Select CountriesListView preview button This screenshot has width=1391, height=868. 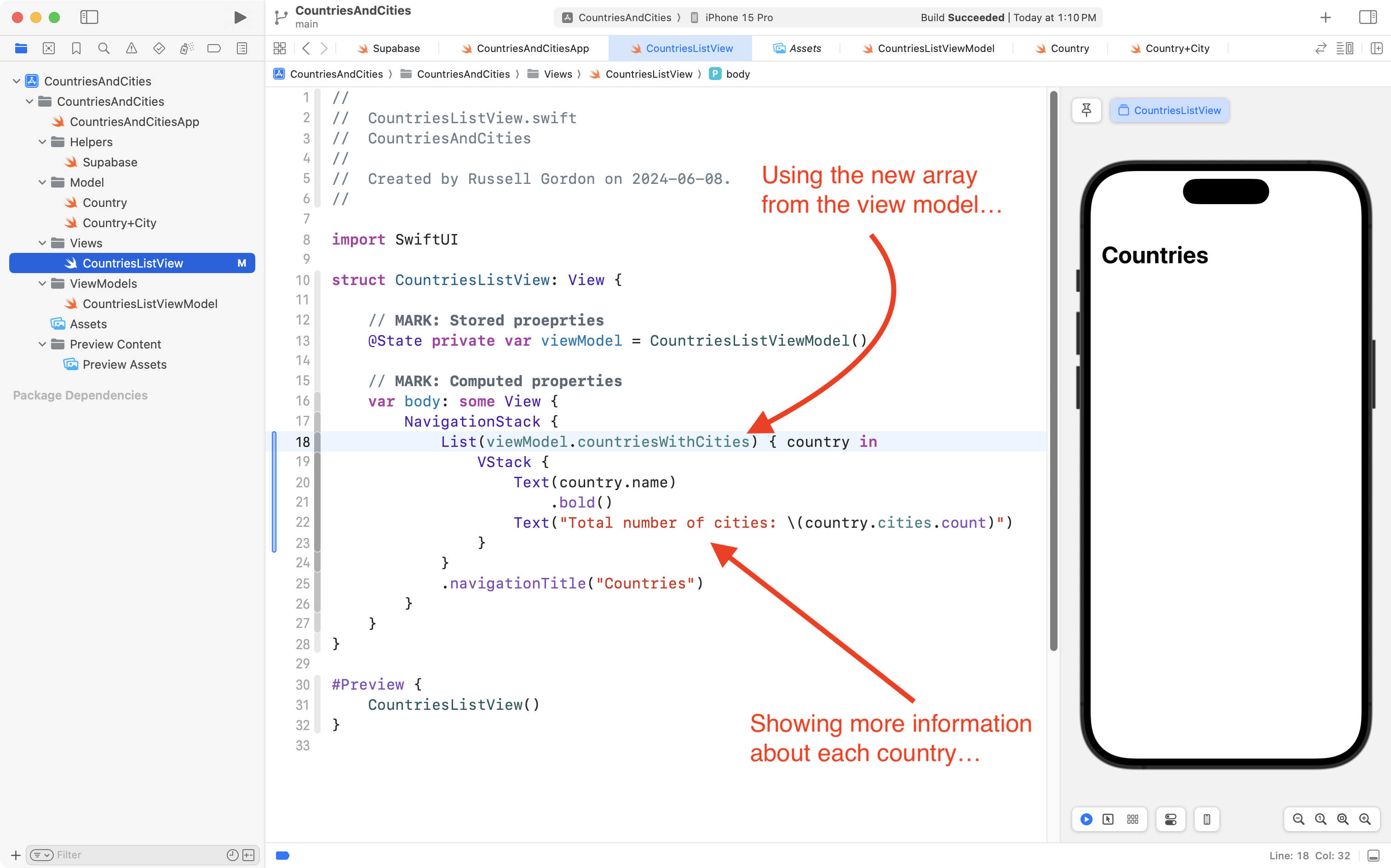[x=1169, y=110]
